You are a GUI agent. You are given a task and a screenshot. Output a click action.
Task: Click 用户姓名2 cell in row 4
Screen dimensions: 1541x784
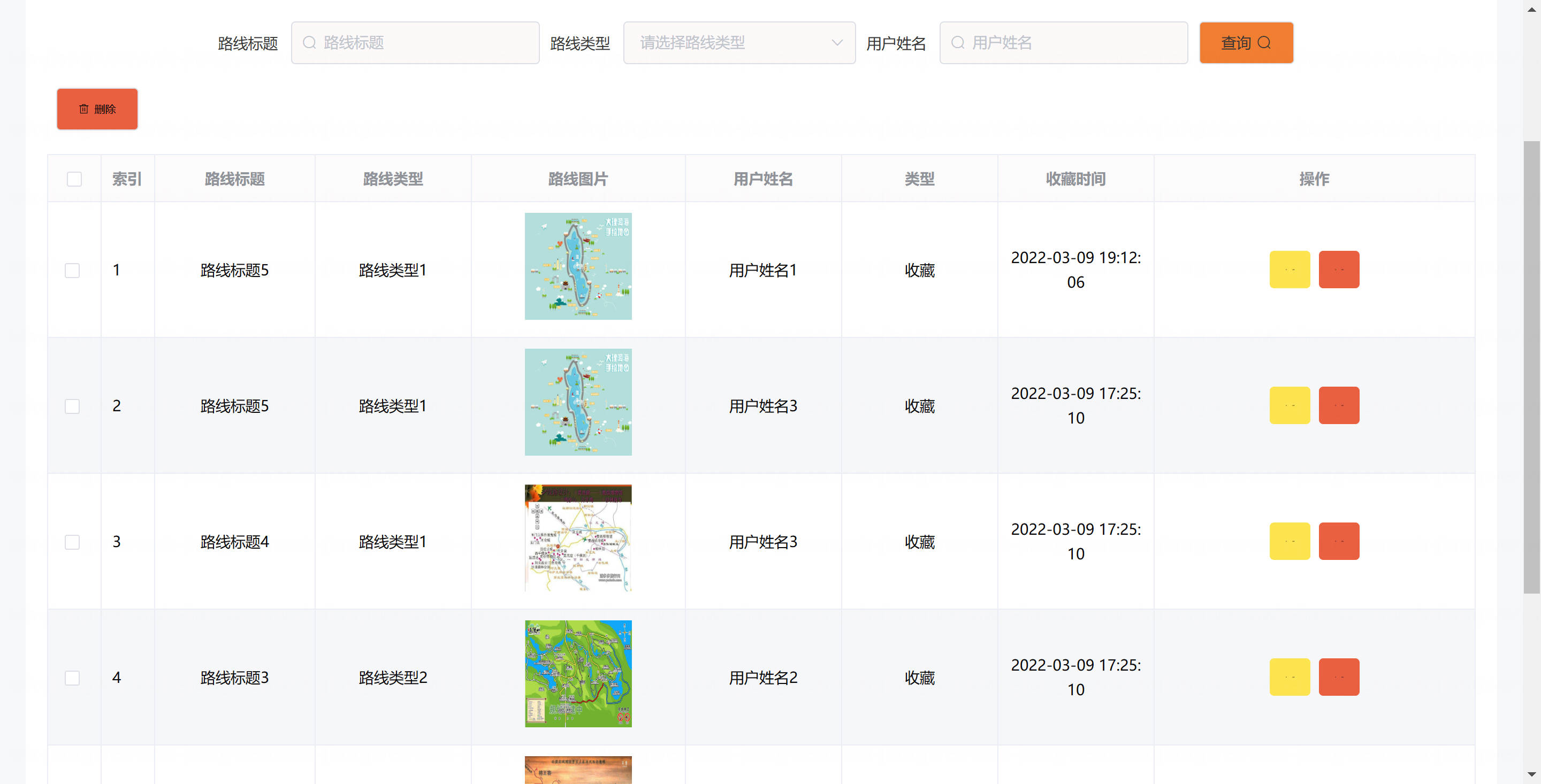(762, 678)
